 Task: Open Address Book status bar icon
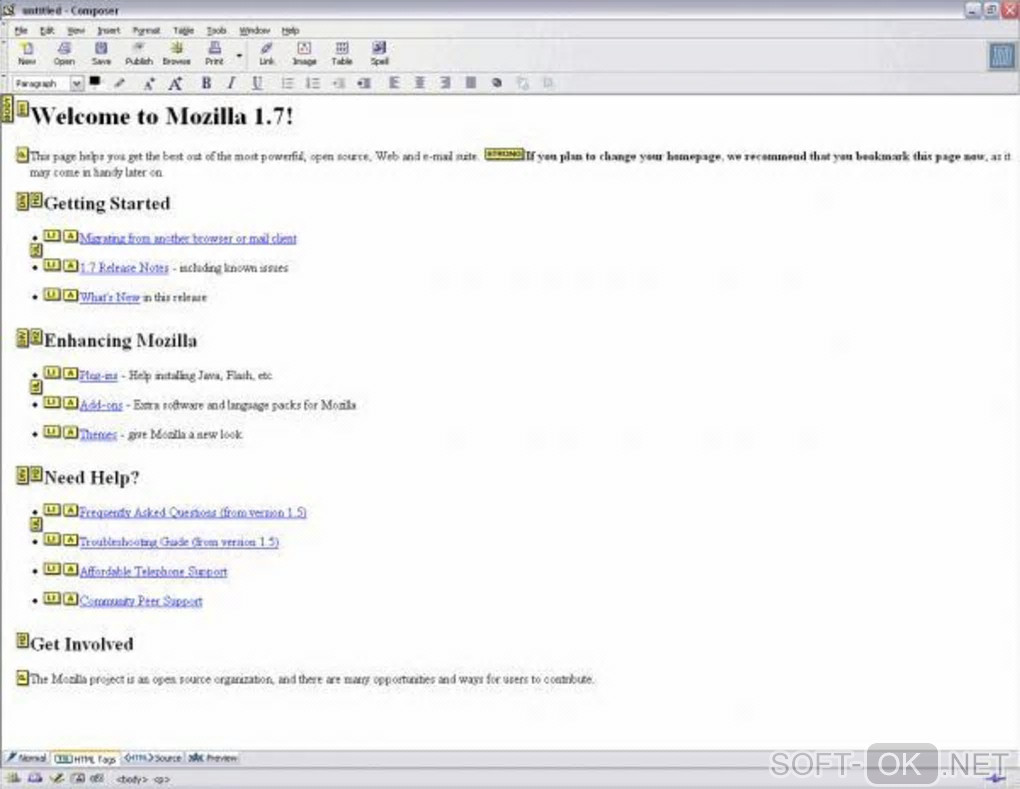click(x=77, y=779)
